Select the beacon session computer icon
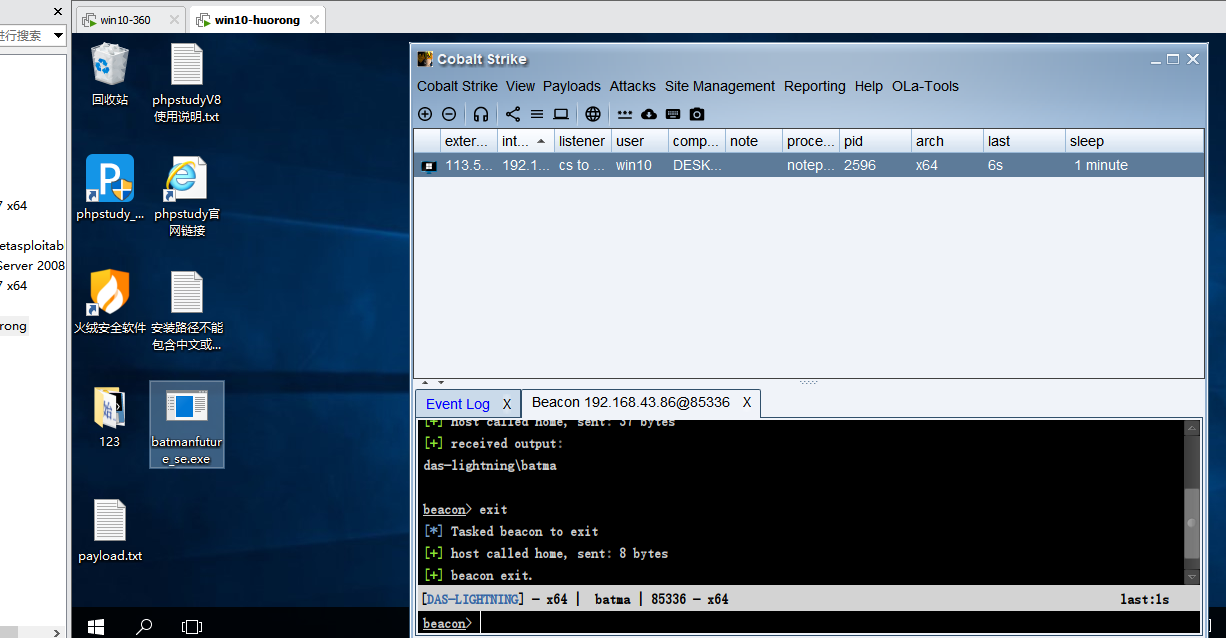Image resolution: width=1226 pixels, height=638 pixels. (428, 166)
